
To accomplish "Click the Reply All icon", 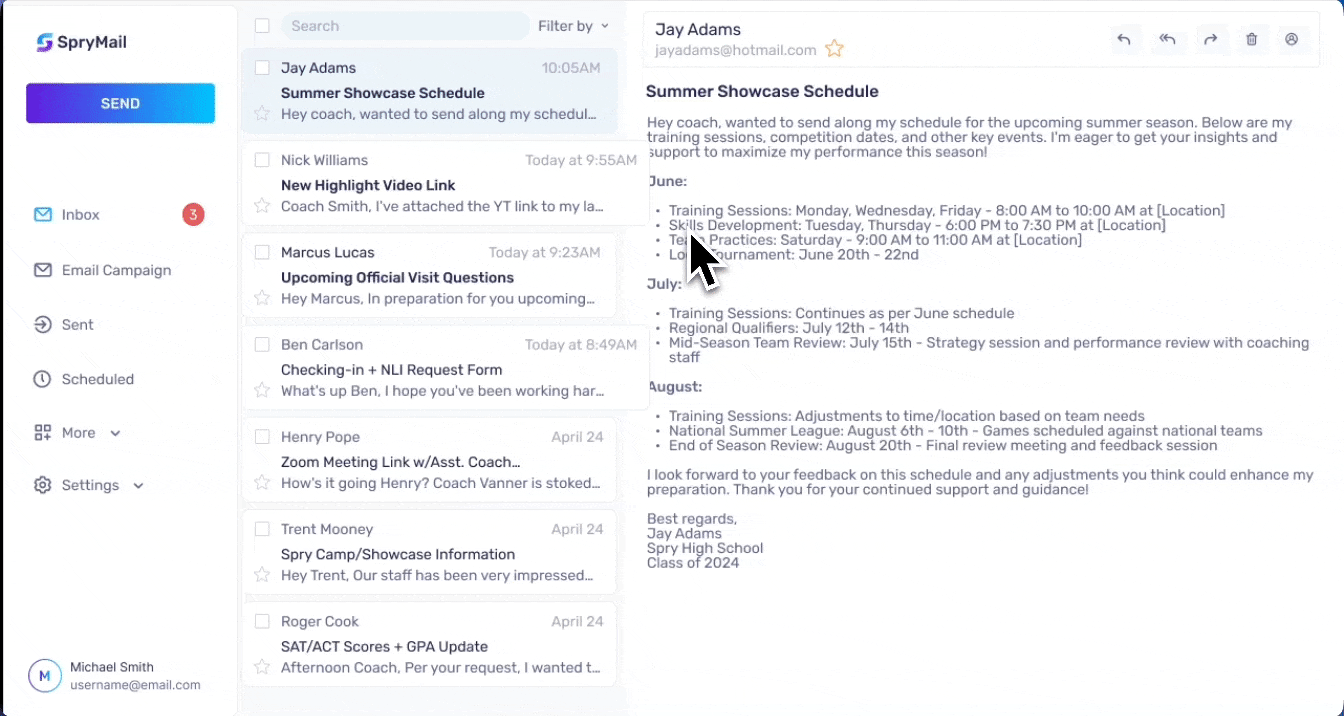I will point(1167,39).
